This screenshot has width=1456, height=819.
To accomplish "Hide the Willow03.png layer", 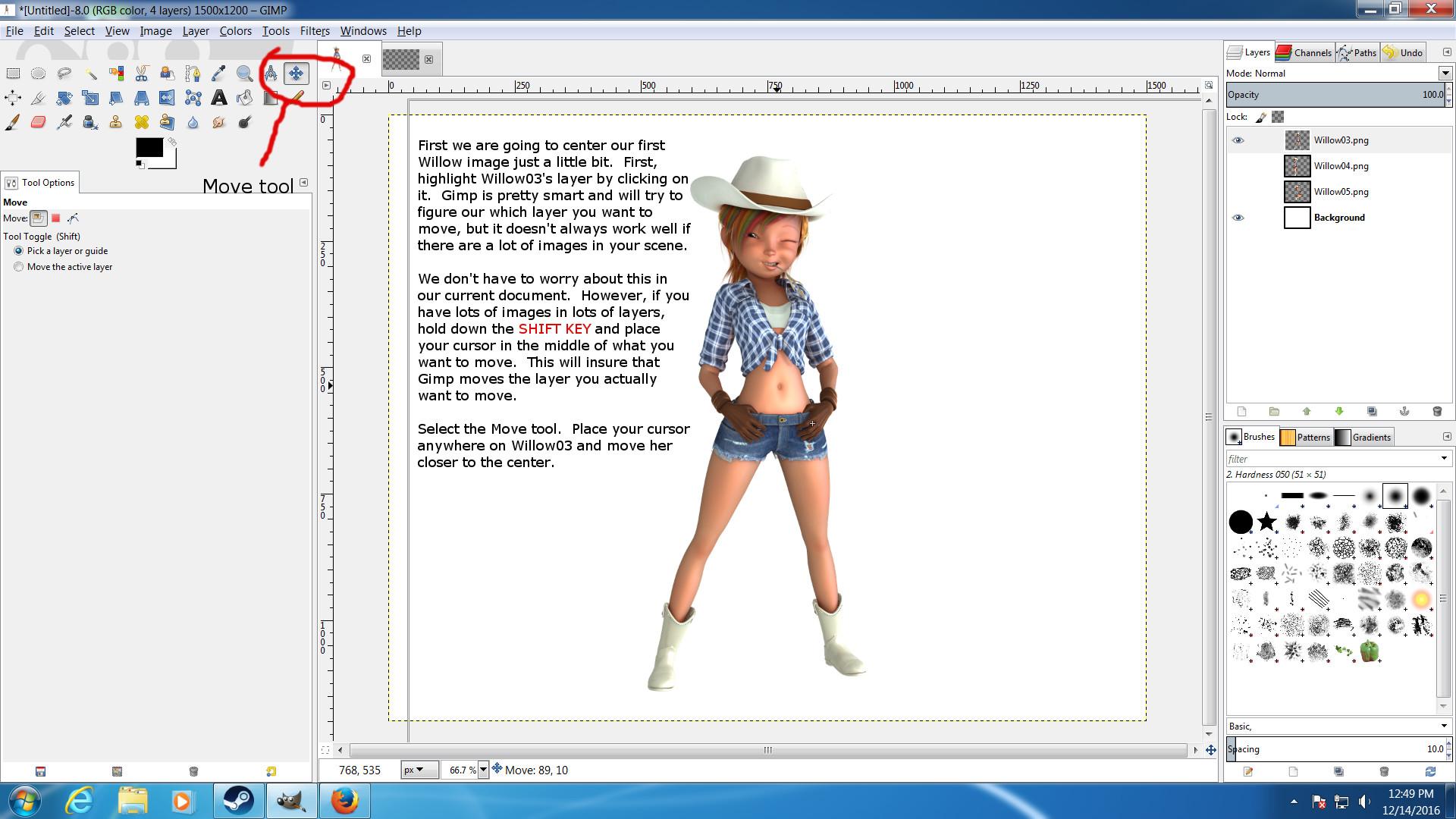I will coord(1238,140).
